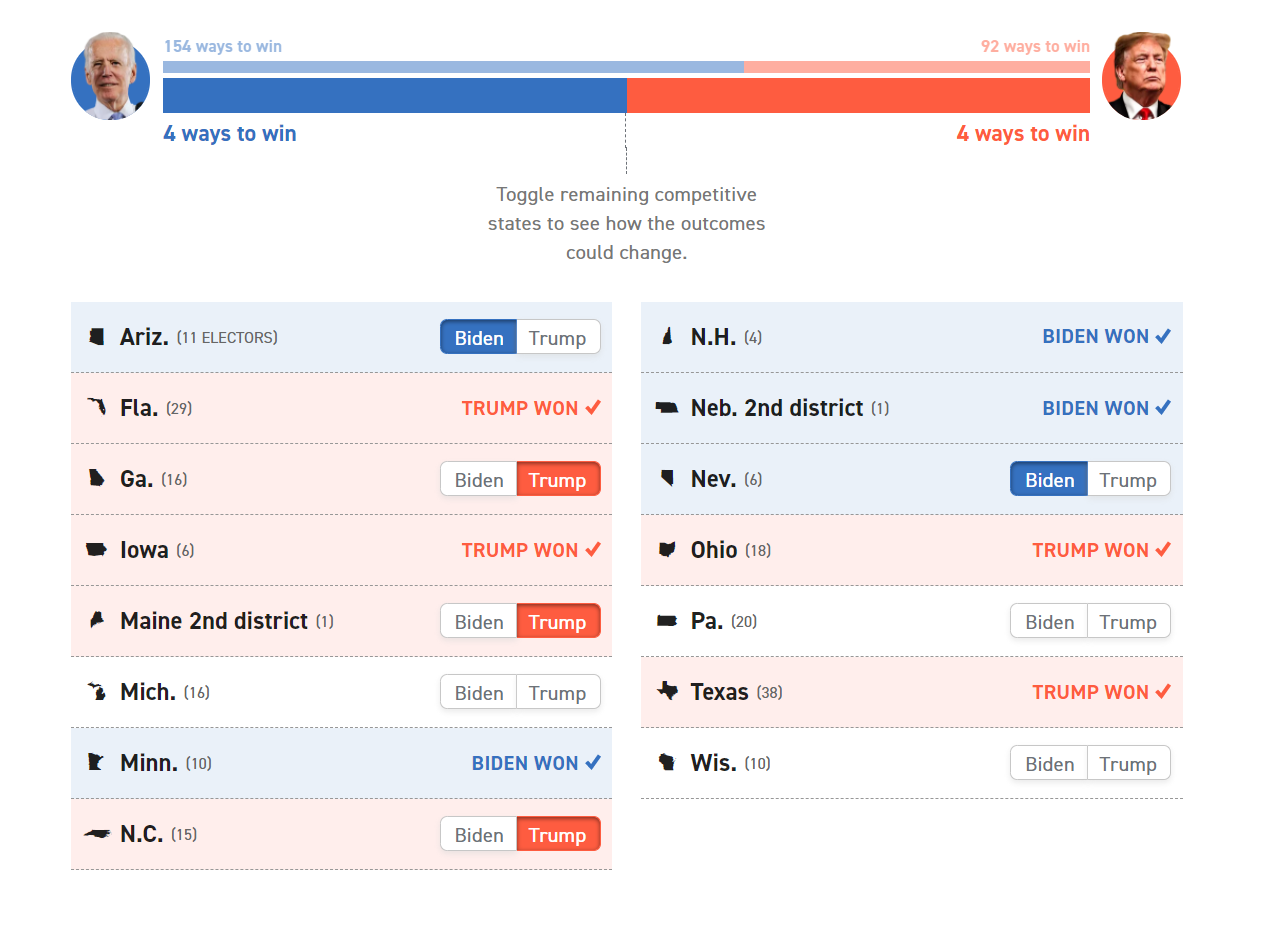Viewport: 1281px width, 945px height.
Task: Pick Trump for Pennsylvania
Action: [x=1127, y=622]
